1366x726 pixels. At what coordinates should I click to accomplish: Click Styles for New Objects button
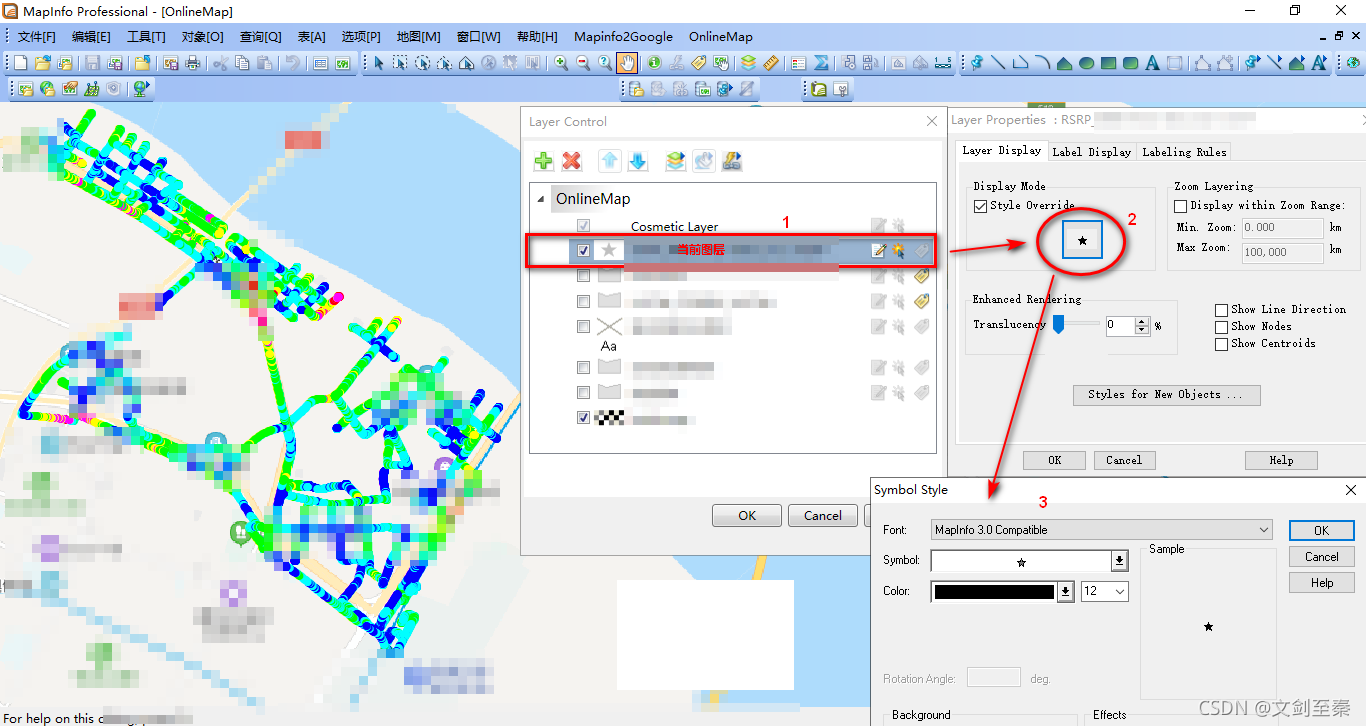click(x=1166, y=395)
